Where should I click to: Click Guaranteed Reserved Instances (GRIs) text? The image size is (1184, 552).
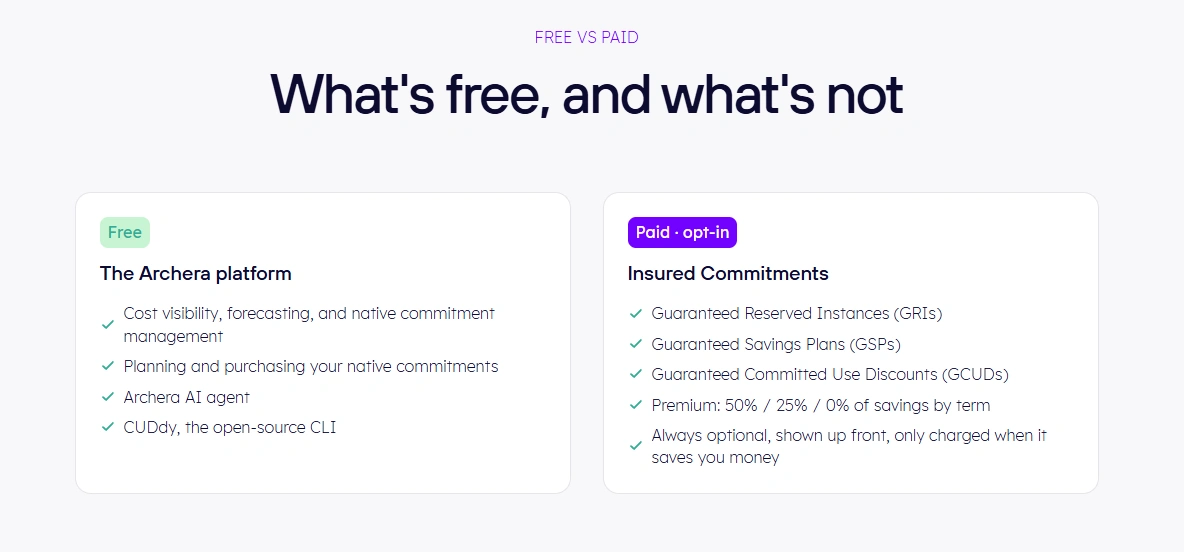click(797, 313)
